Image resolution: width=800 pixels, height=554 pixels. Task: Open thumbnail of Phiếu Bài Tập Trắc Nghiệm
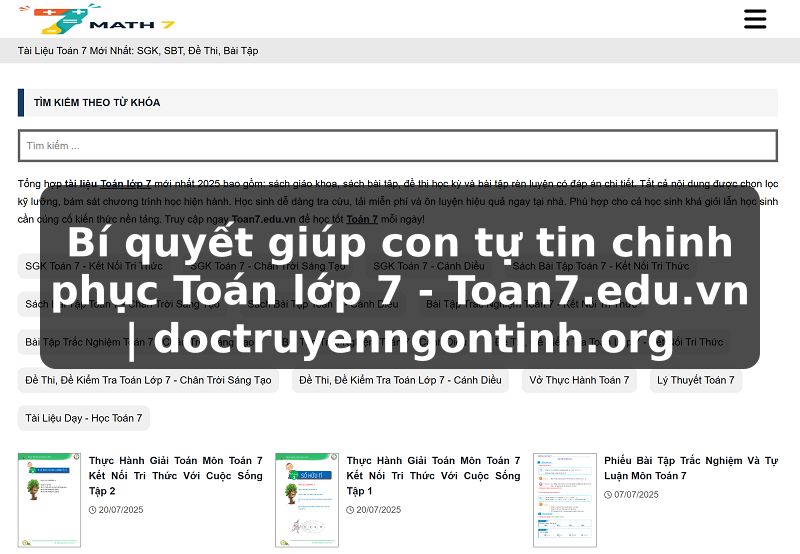(x=565, y=500)
